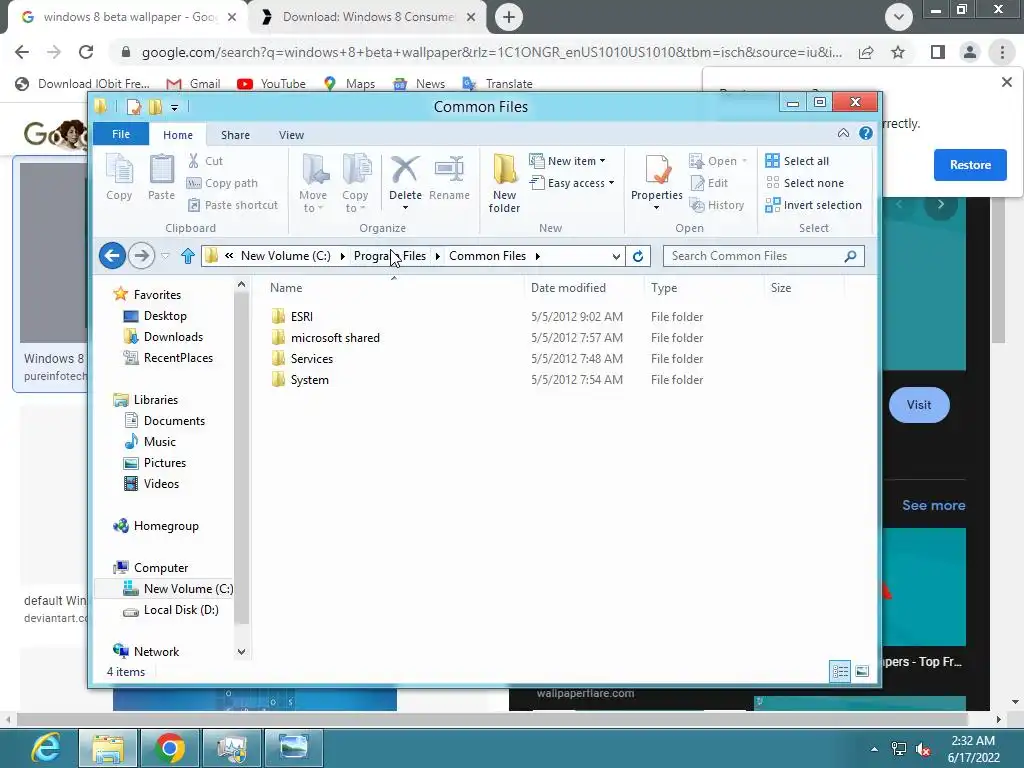Click the Cut scissors command
Image resolution: width=1024 pixels, height=768 pixels.
point(206,161)
